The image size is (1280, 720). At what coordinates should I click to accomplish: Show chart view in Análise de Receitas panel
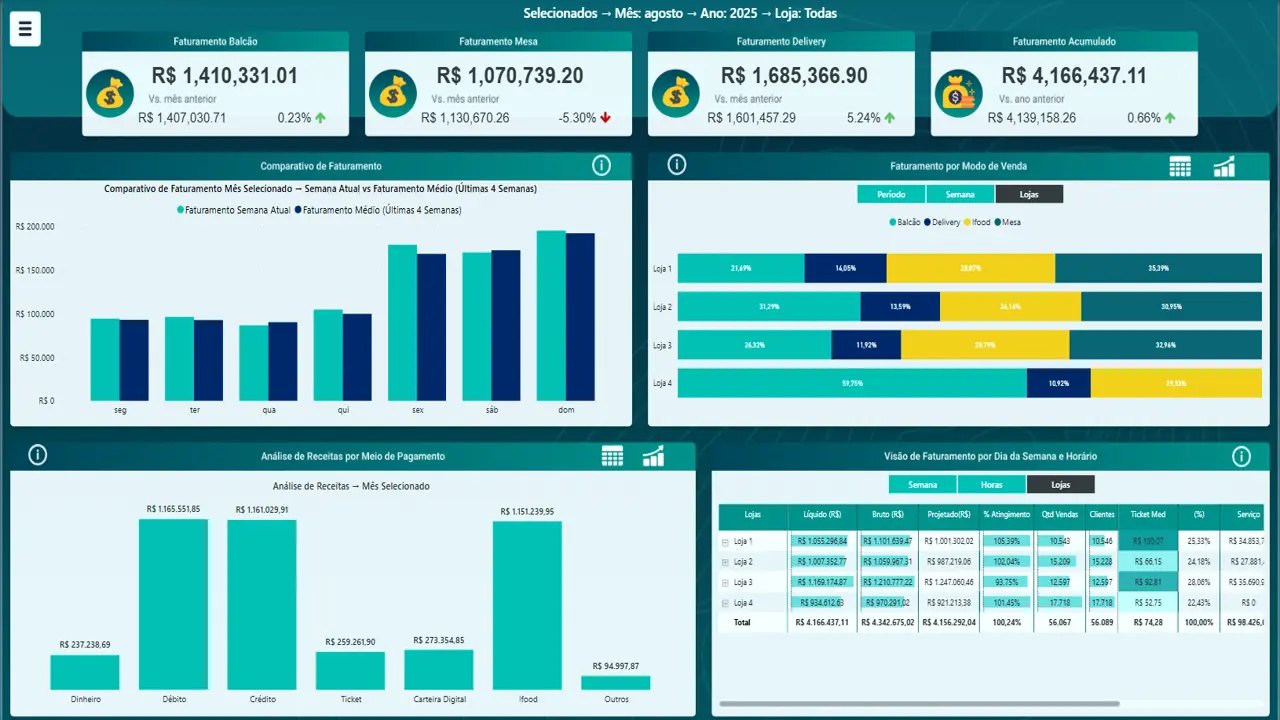pos(653,455)
